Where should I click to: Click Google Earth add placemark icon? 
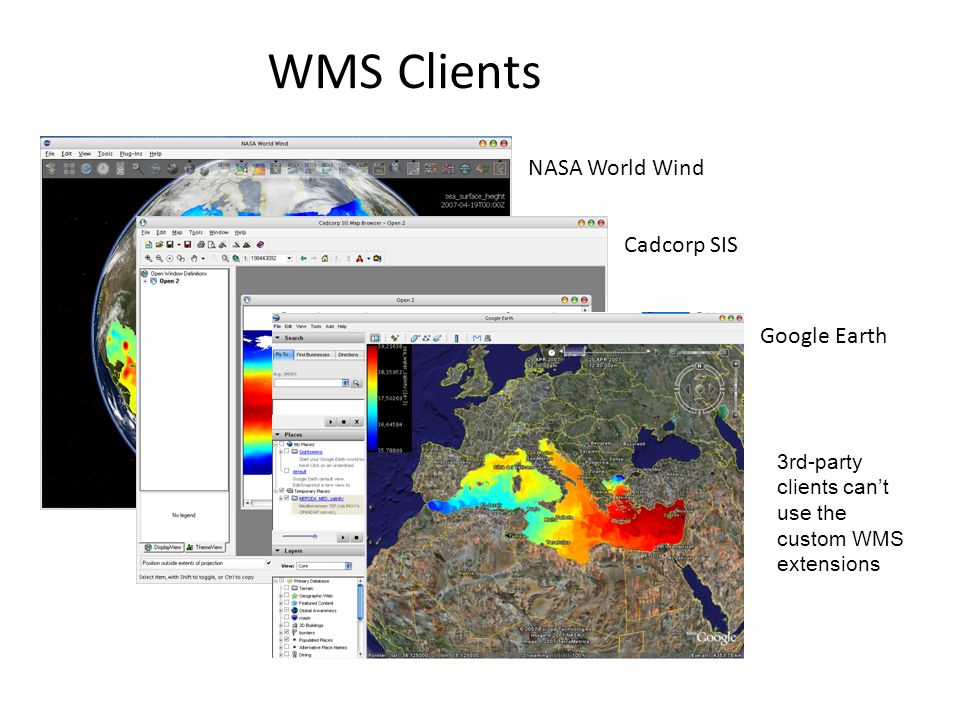(x=395, y=338)
